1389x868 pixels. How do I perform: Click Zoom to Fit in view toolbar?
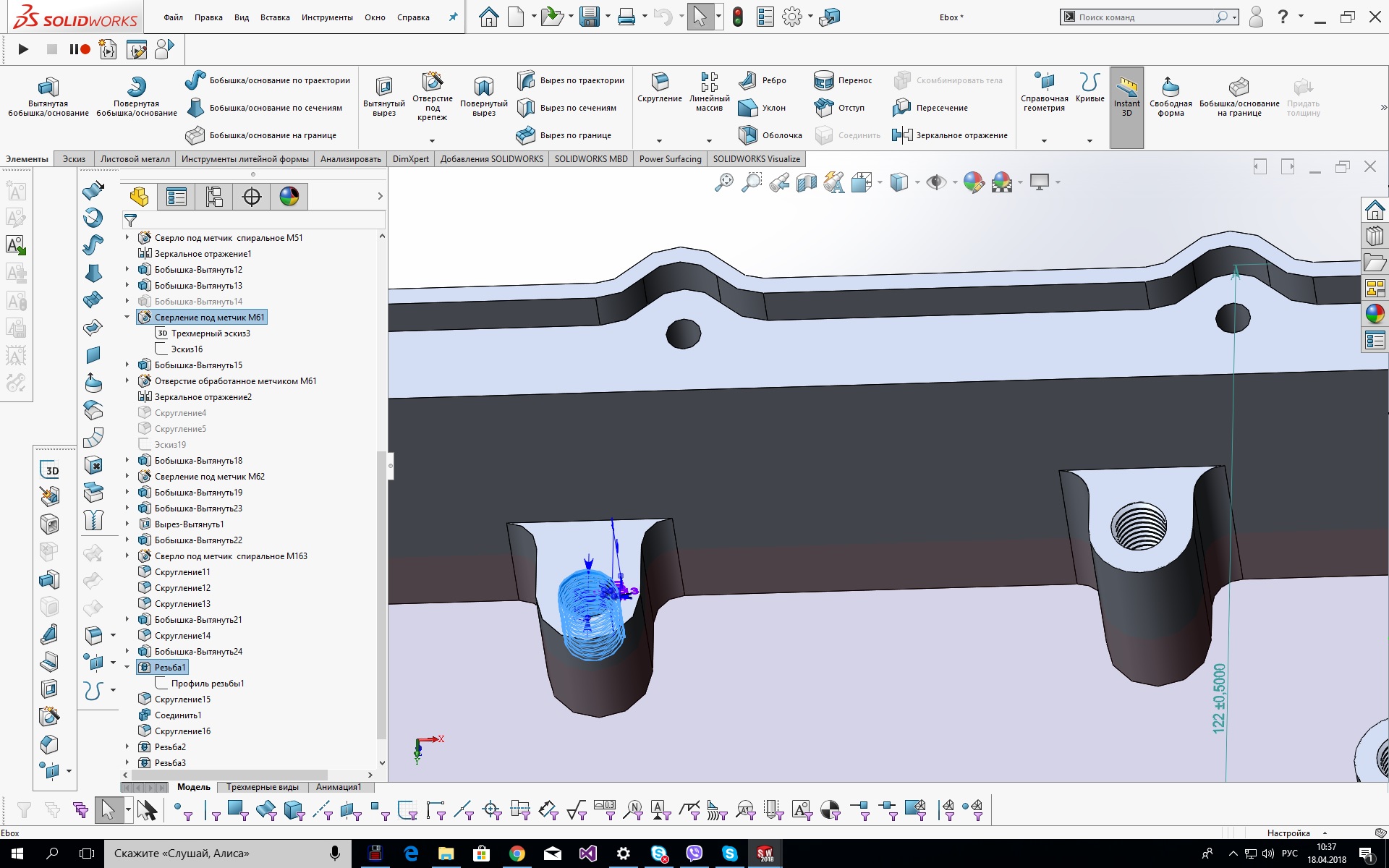click(x=723, y=182)
